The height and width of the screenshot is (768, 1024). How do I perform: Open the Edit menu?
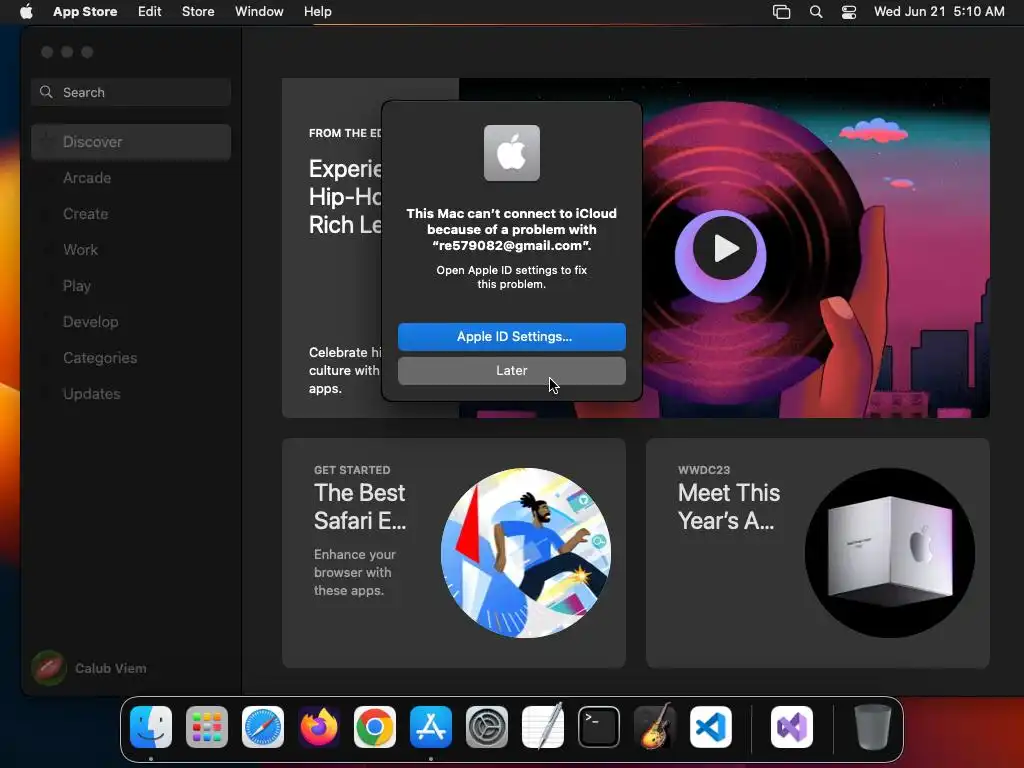tap(150, 11)
